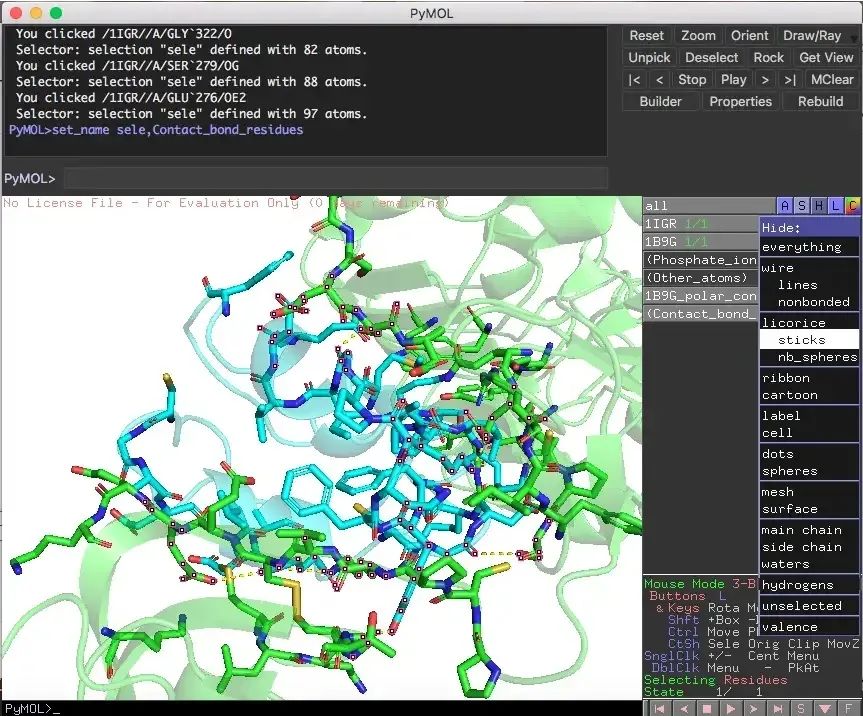Click the rainbow C color icon on the all row
This screenshot has width=863, height=716.
853,205
